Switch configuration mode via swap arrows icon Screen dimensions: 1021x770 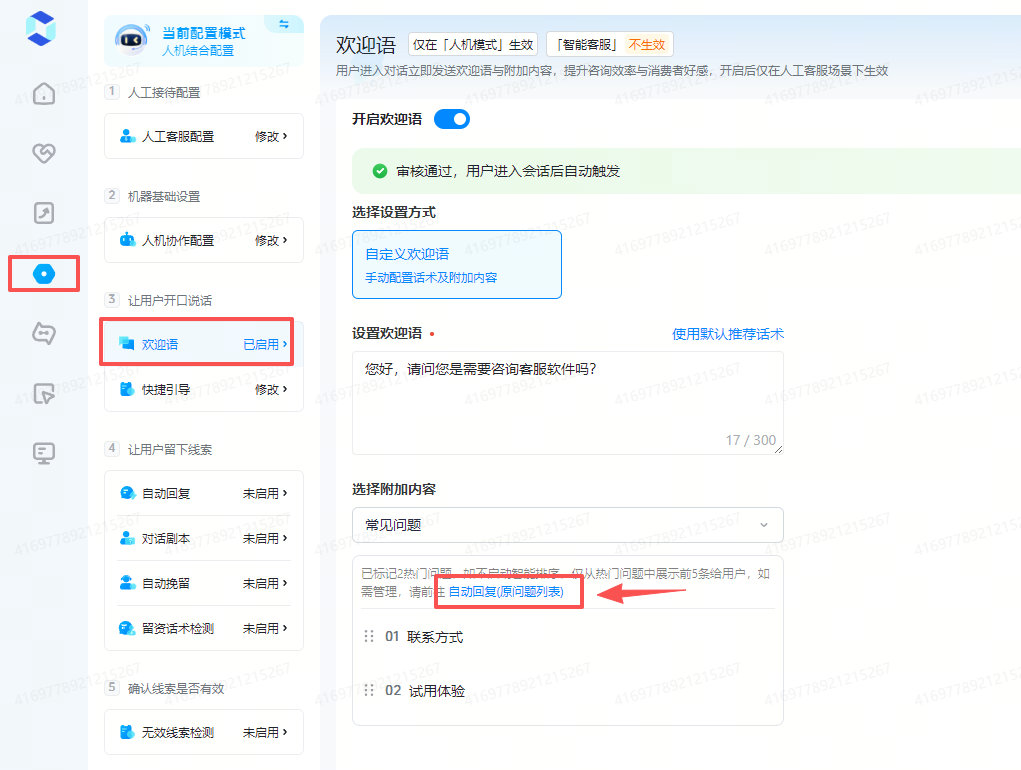point(284,24)
